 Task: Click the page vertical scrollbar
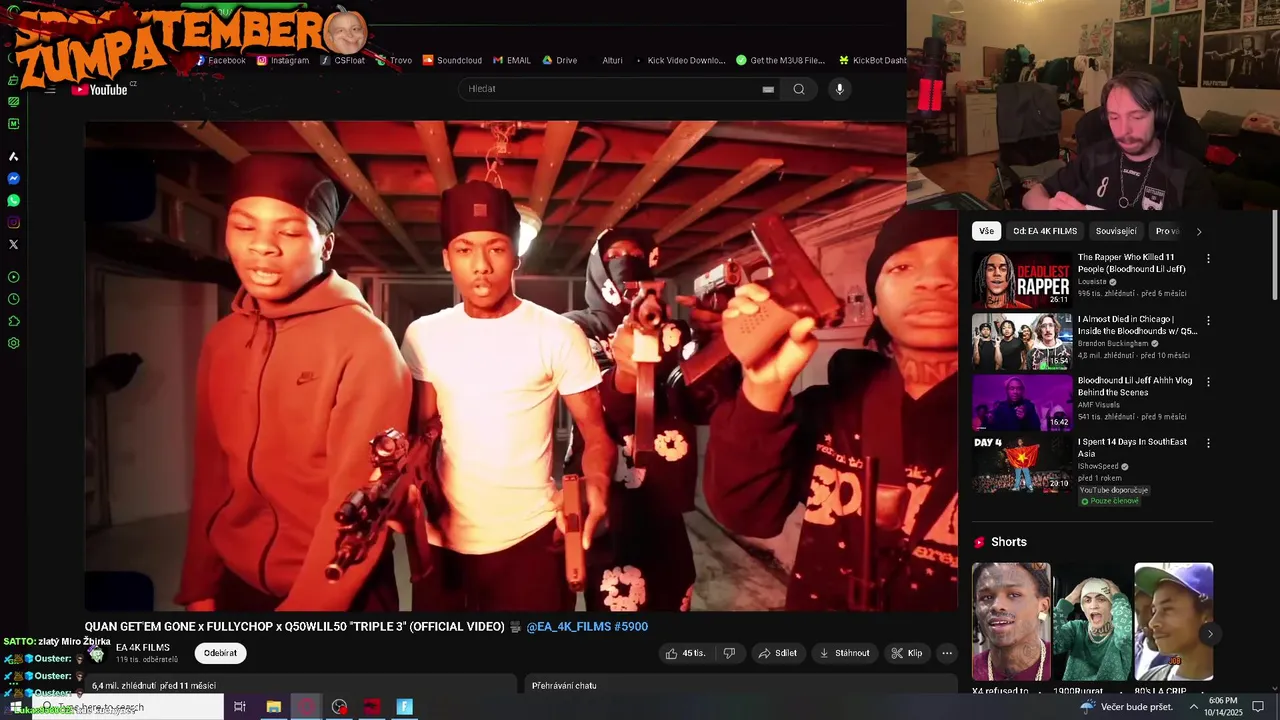[1275, 254]
